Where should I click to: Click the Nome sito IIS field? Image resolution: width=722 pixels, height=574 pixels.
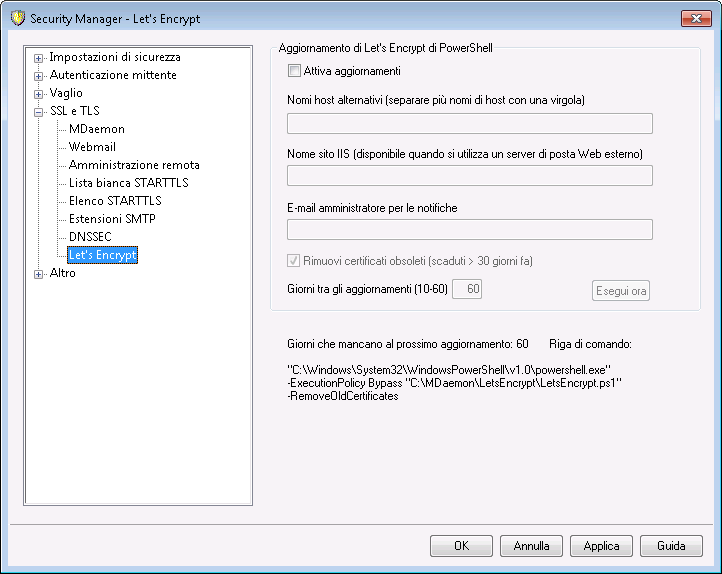(x=470, y=175)
